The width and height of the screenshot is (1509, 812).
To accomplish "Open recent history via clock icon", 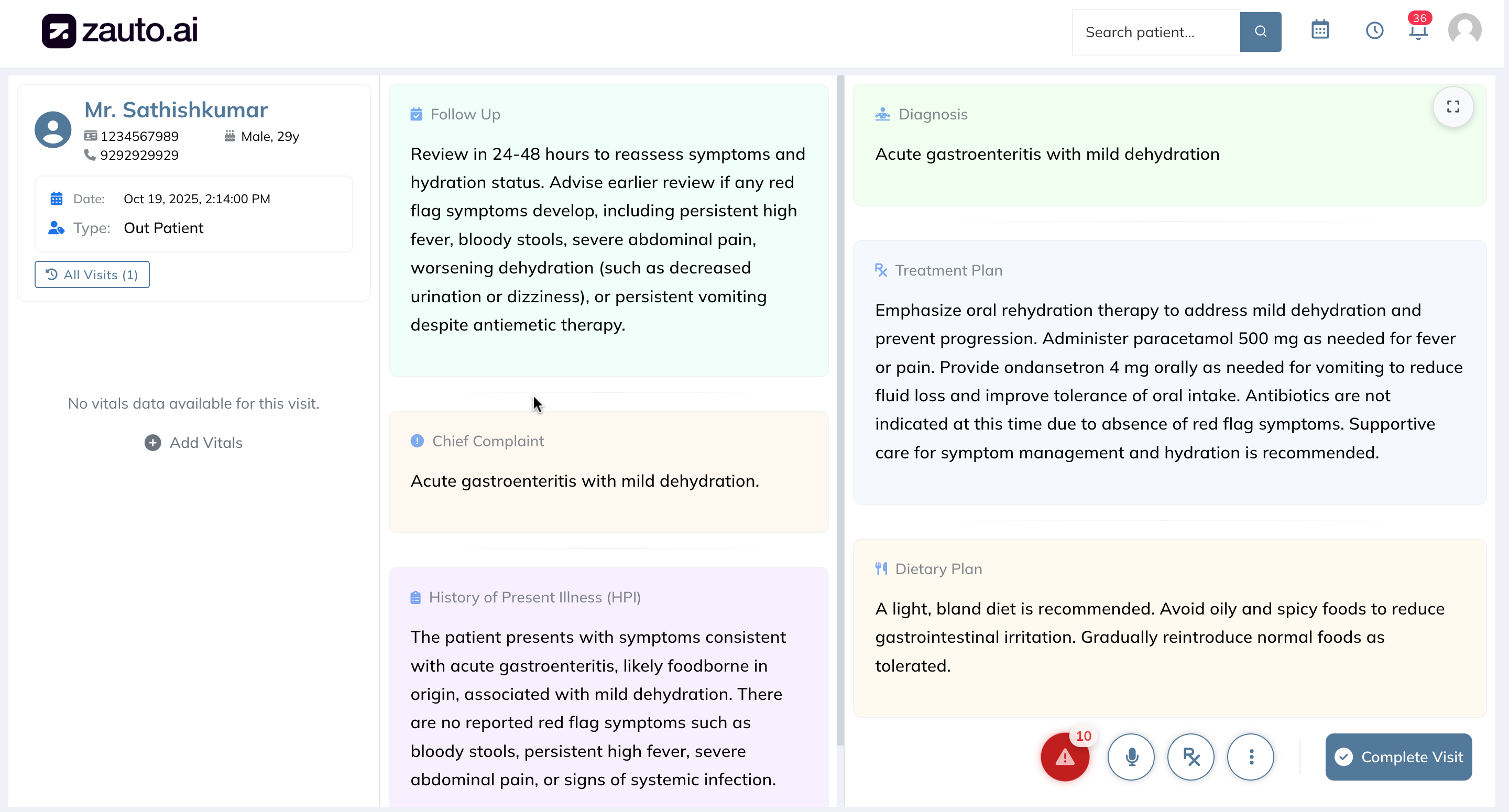I will pyautogui.click(x=1375, y=30).
